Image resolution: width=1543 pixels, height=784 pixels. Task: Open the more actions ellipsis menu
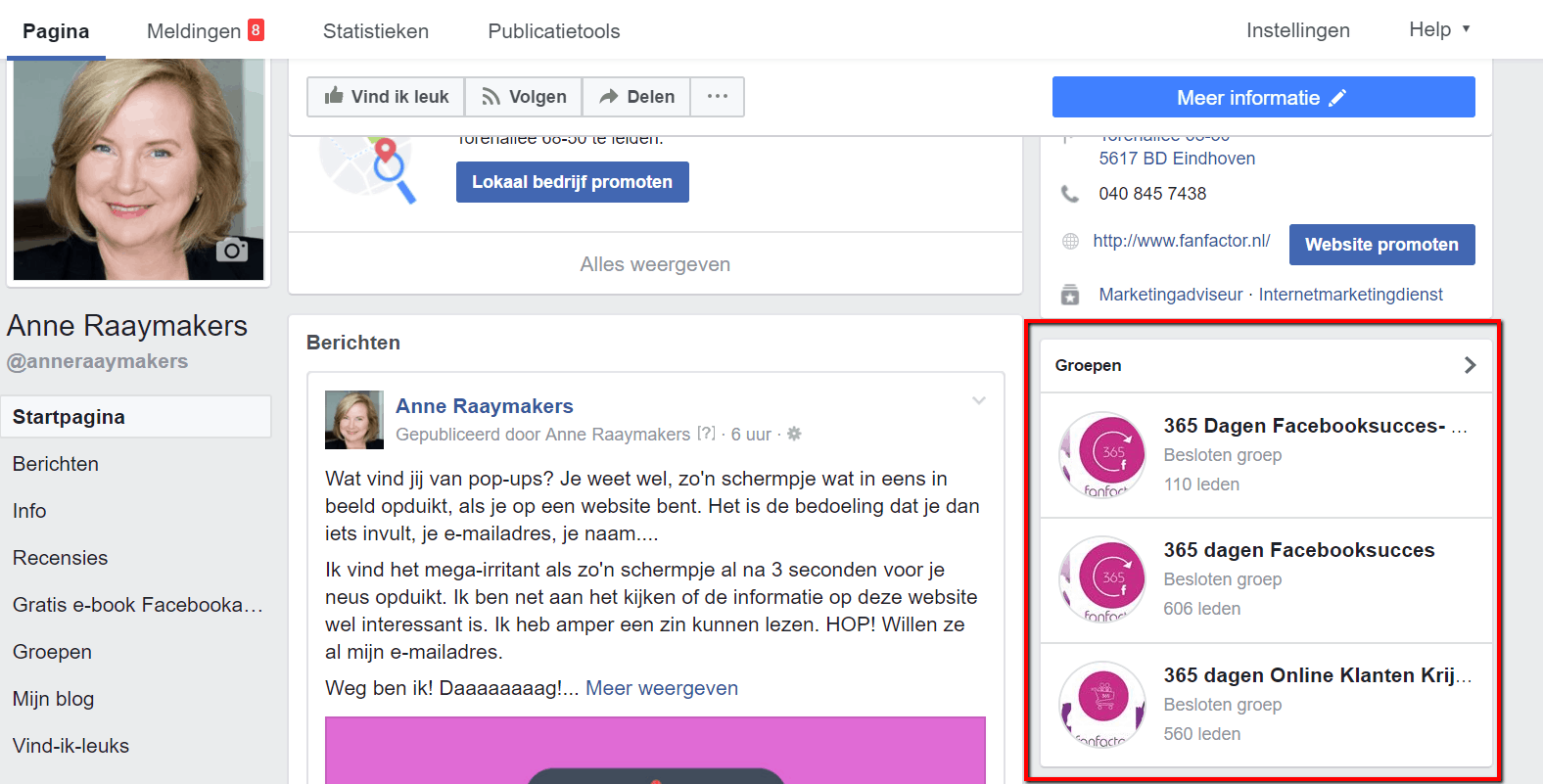718,97
